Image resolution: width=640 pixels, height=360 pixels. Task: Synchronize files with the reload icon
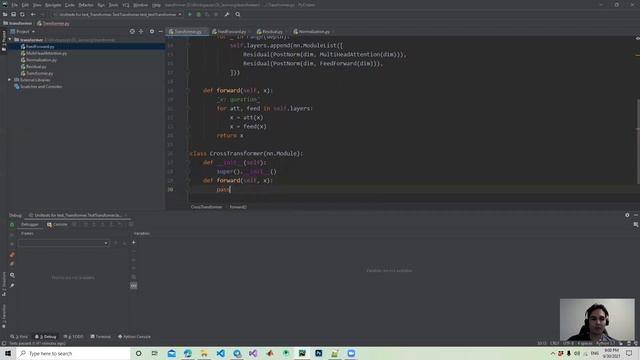[x=22, y=14]
